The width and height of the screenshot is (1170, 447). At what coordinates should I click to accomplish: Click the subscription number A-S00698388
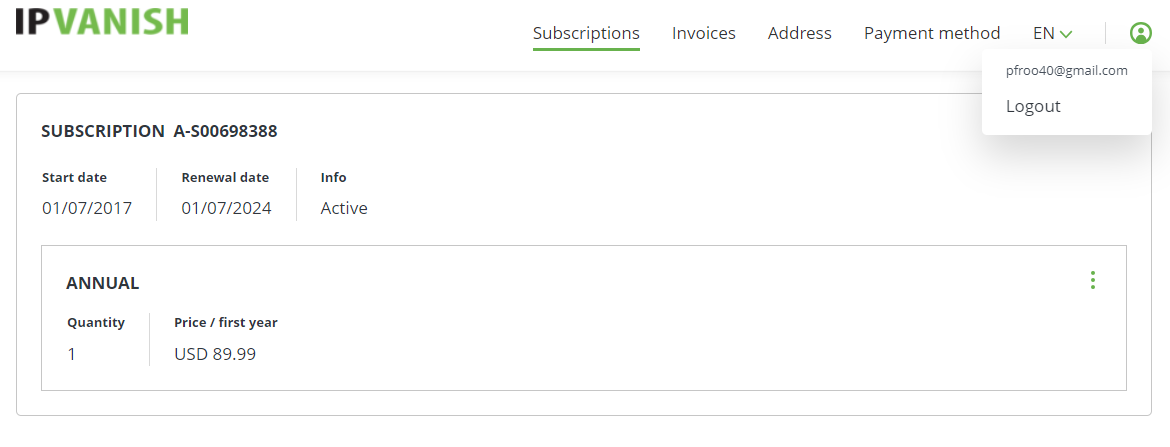pos(225,131)
